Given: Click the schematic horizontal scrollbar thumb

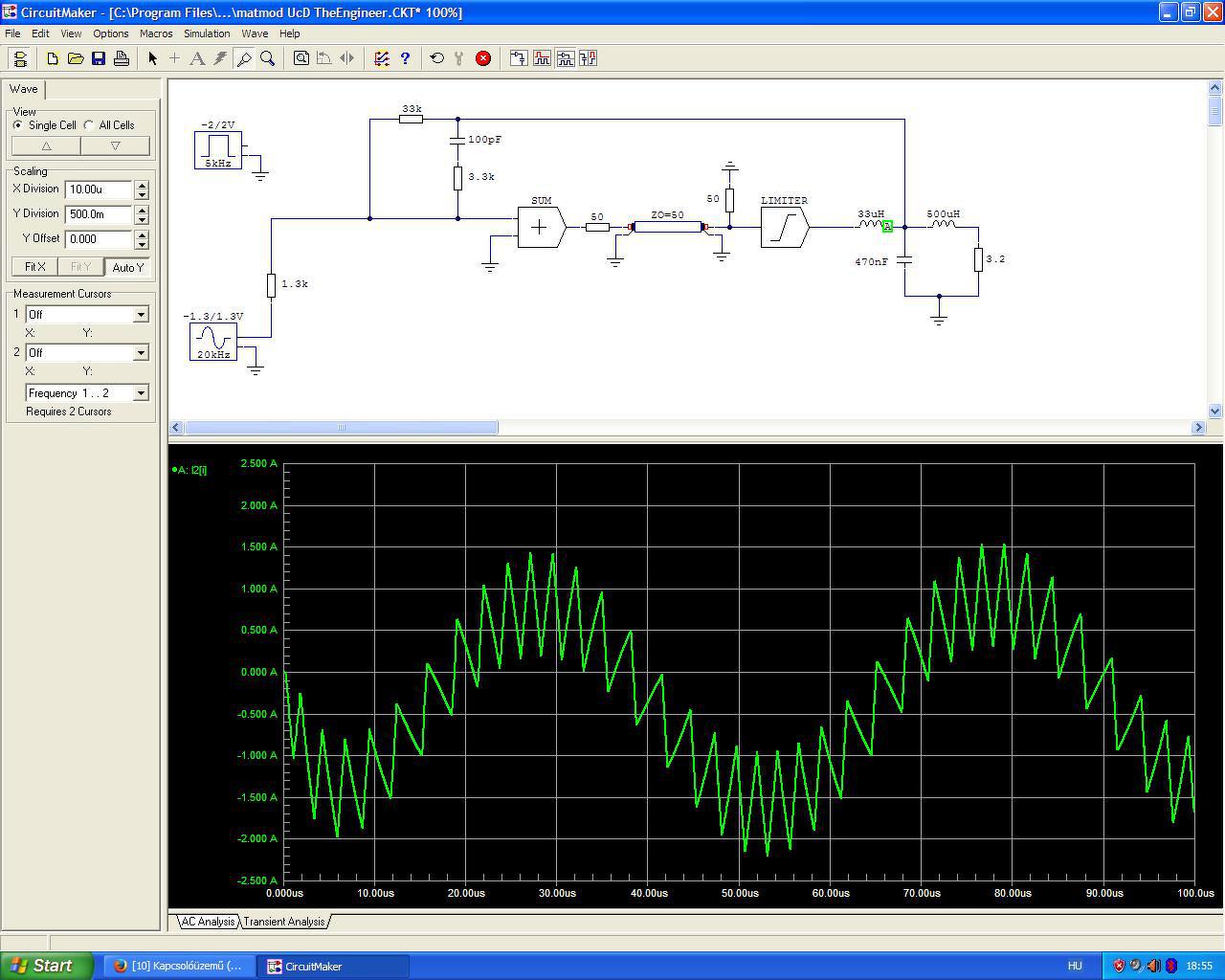Looking at the screenshot, I should [x=341, y=428].
